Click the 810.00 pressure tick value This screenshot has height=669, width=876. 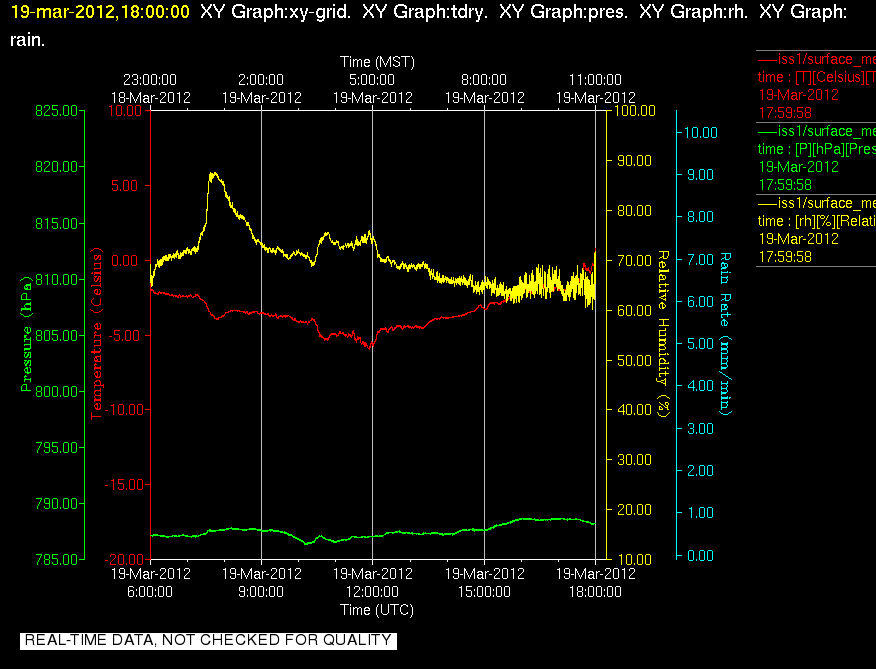(x=56, y=279)
